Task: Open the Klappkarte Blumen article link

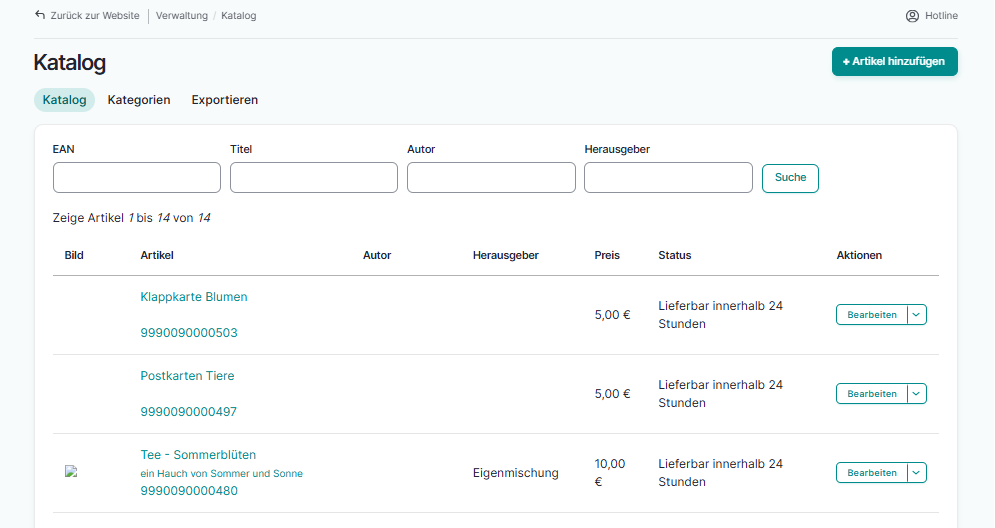Action: 194,297
